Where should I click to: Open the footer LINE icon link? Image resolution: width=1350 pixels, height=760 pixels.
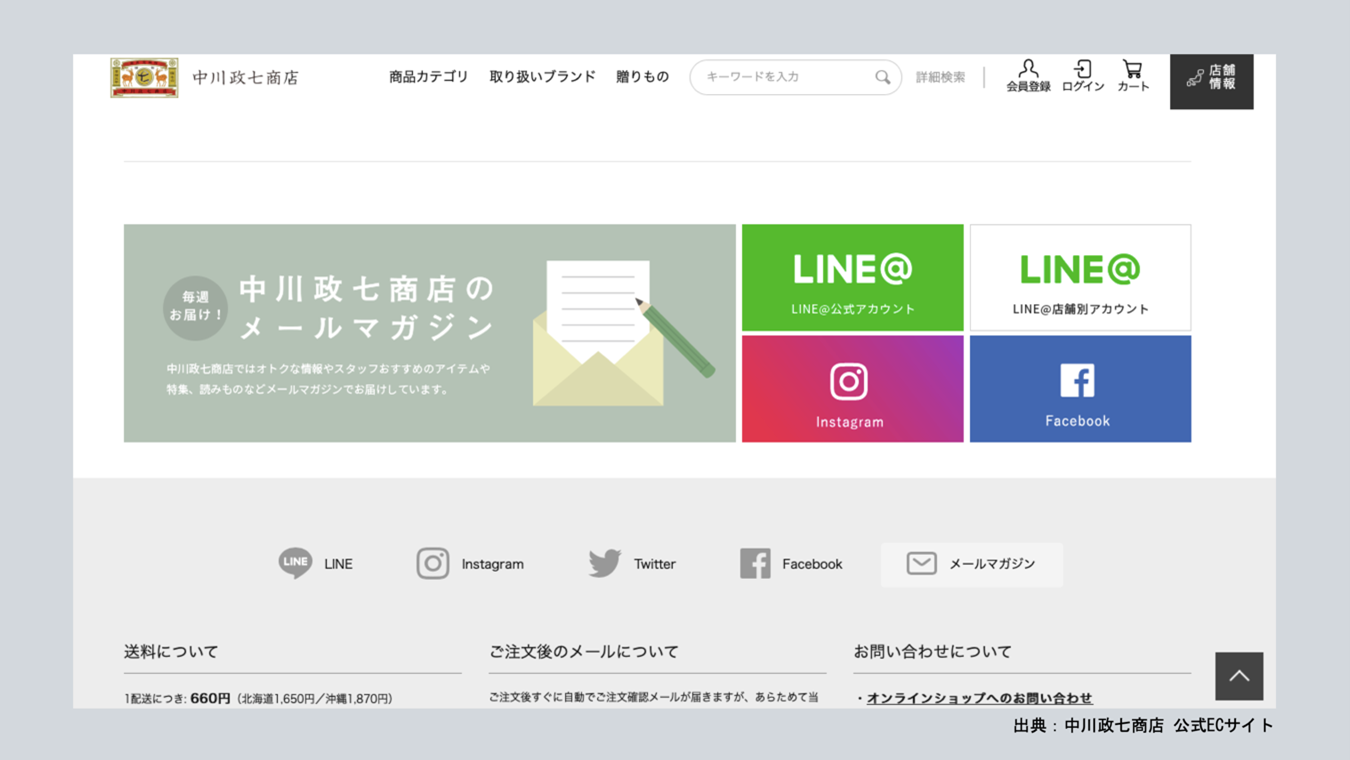pyautogui.click(x=296, y=563)
